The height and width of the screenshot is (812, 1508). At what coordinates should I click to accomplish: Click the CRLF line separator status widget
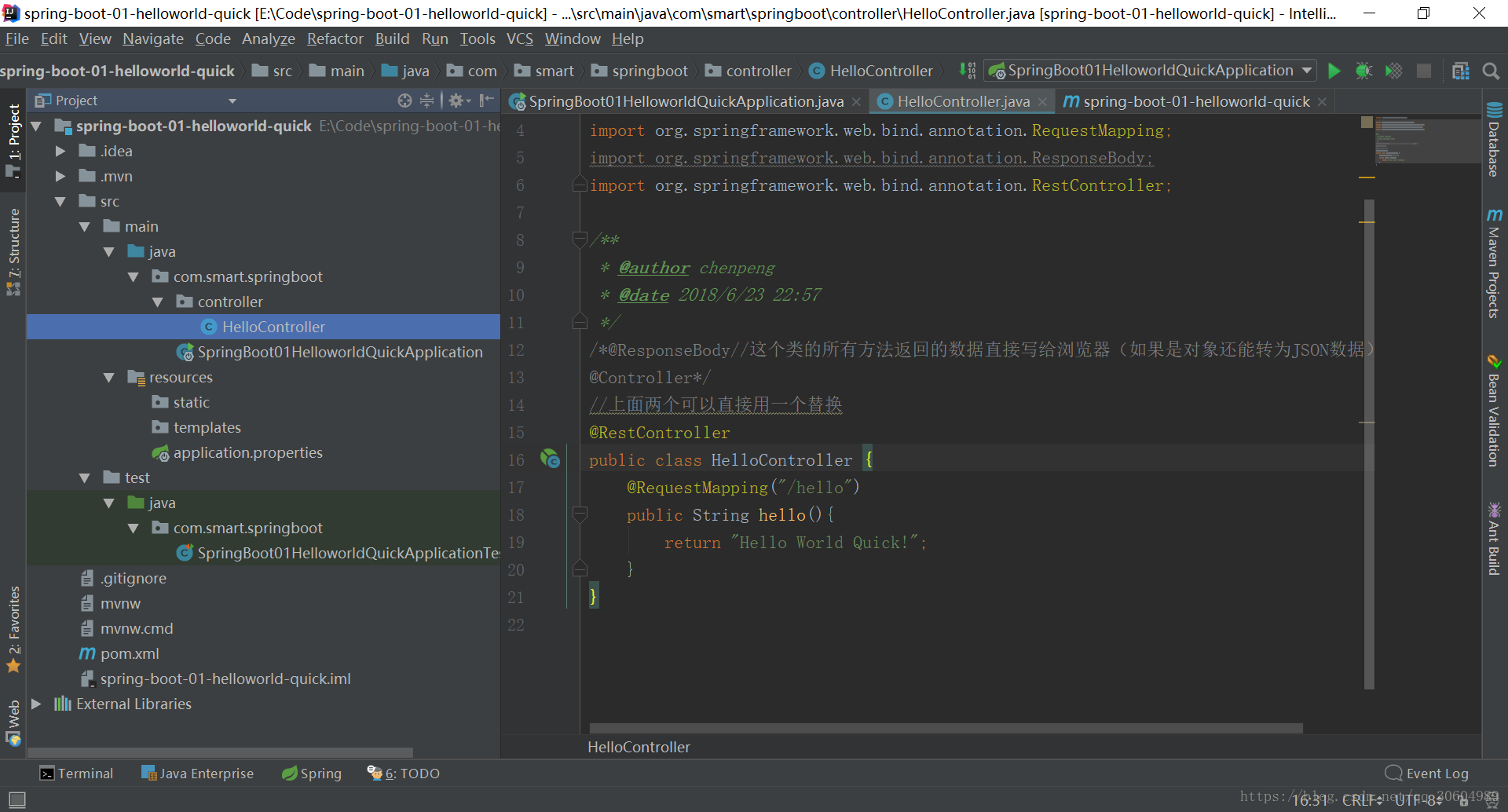[1362, 800]
